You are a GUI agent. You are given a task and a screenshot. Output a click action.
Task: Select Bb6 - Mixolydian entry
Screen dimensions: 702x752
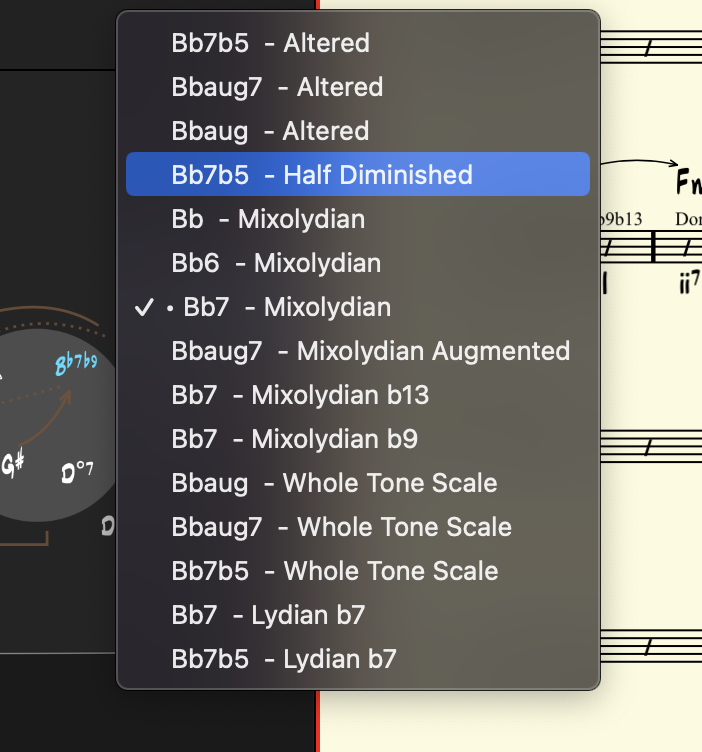point(276,263)
